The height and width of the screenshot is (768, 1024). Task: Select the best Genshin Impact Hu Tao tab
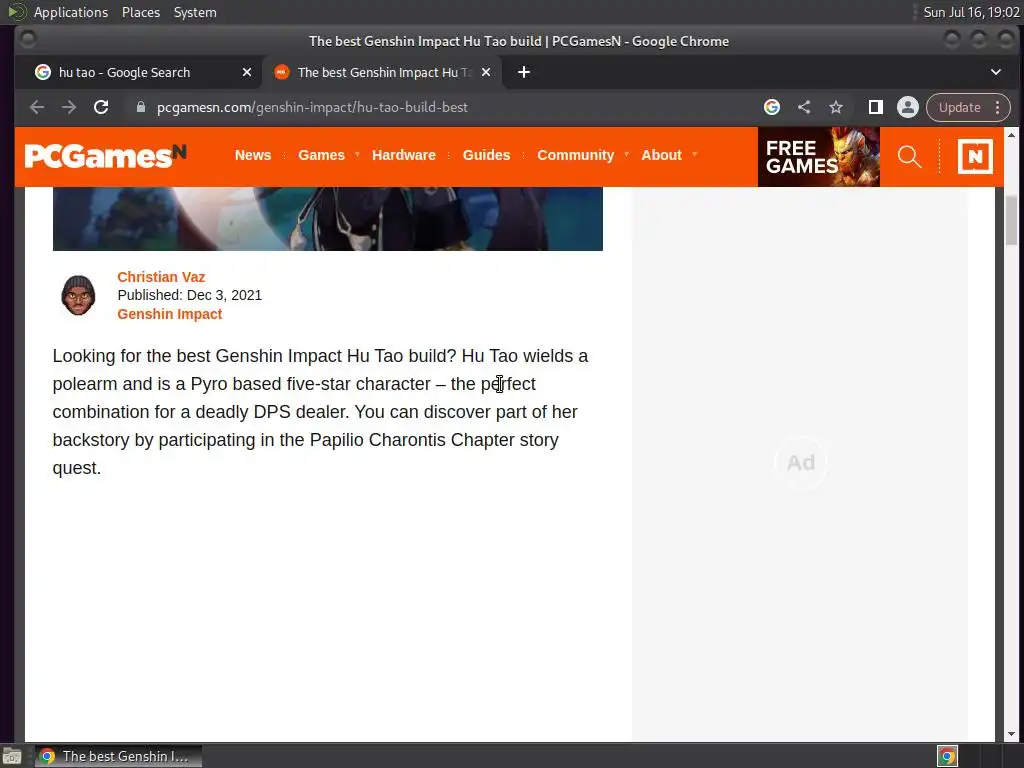point(382,72)
